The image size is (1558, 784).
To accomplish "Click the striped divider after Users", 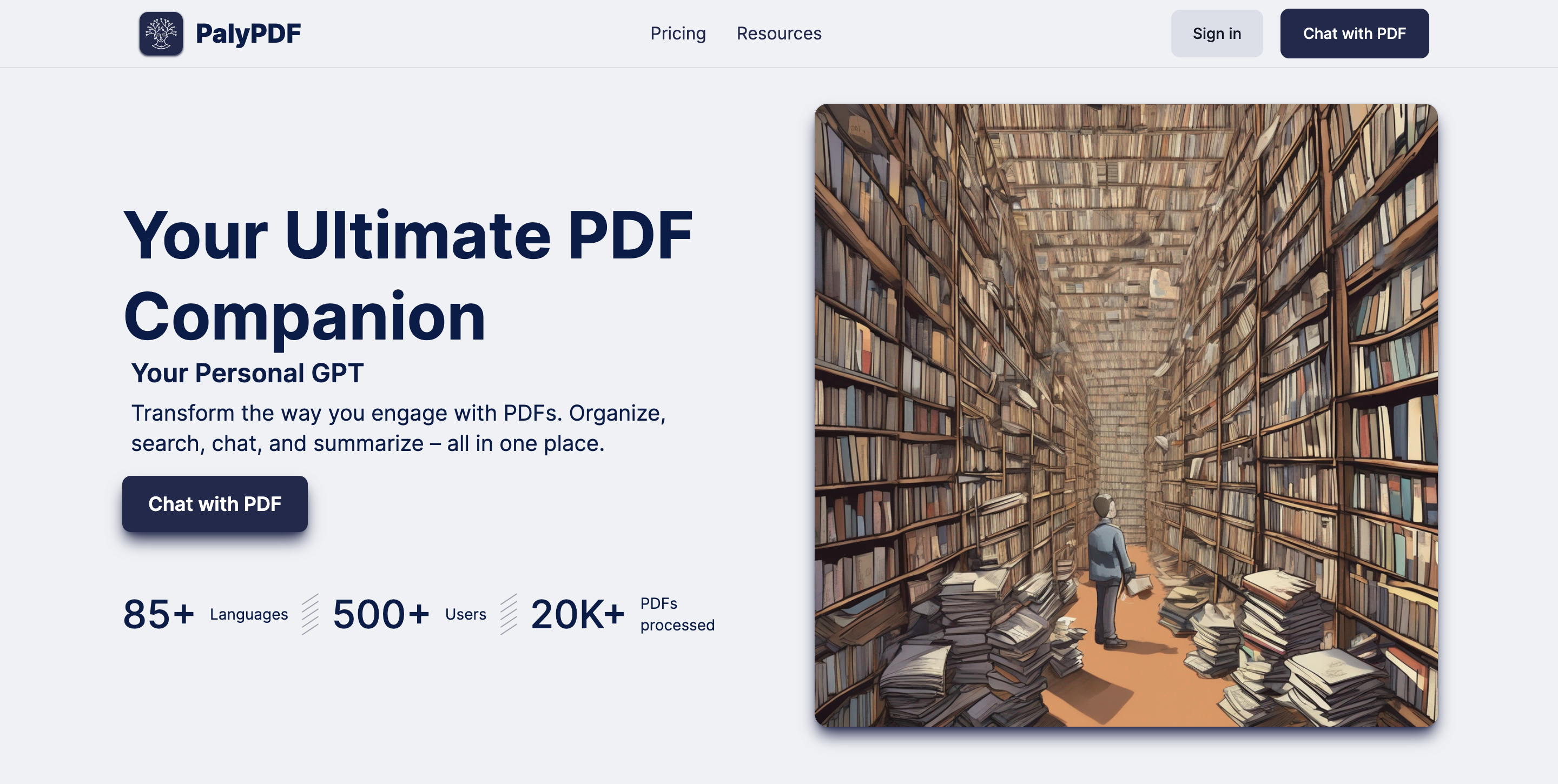I will 509,614.
